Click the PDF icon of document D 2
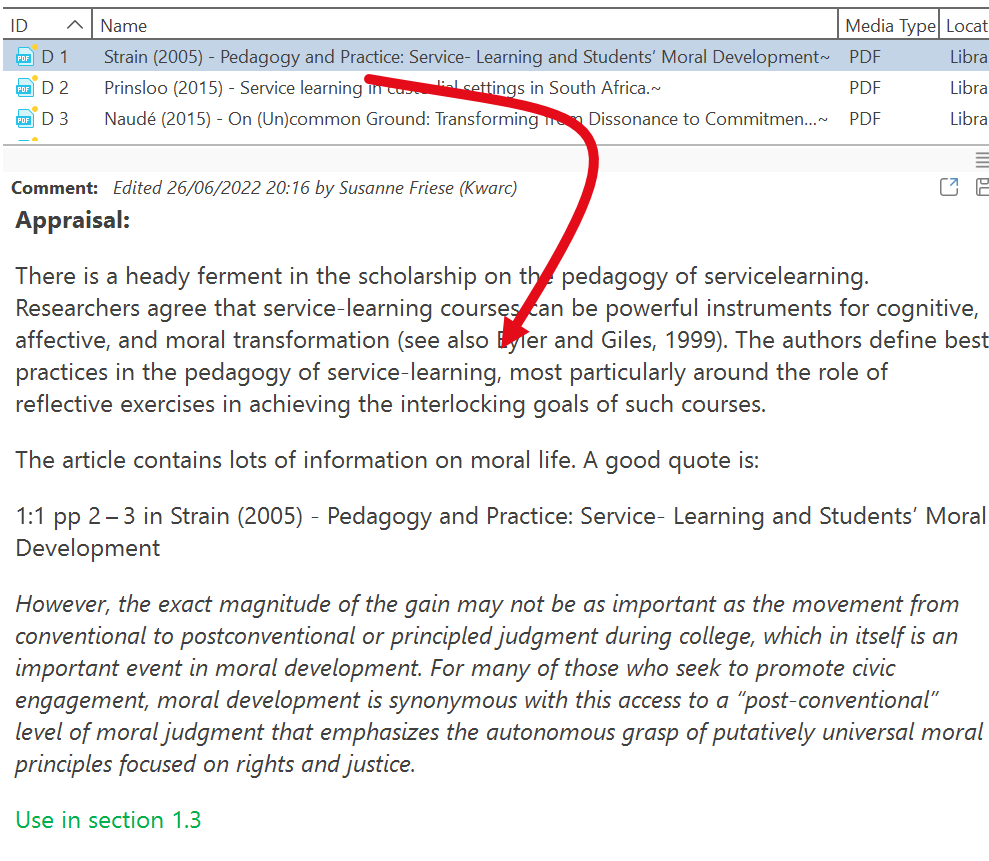989x861 pixels. (25, 89)
